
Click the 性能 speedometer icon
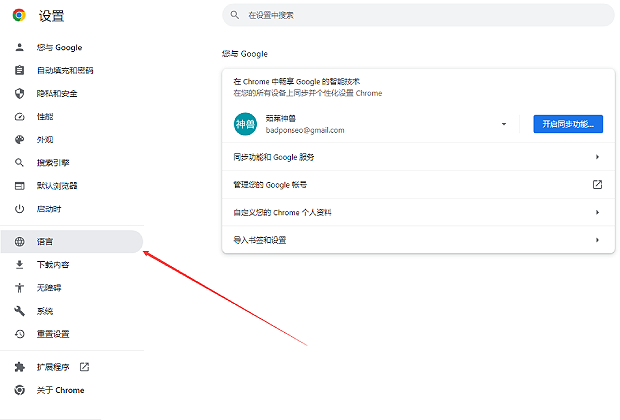pyautogui.click(x=19, y=117)
